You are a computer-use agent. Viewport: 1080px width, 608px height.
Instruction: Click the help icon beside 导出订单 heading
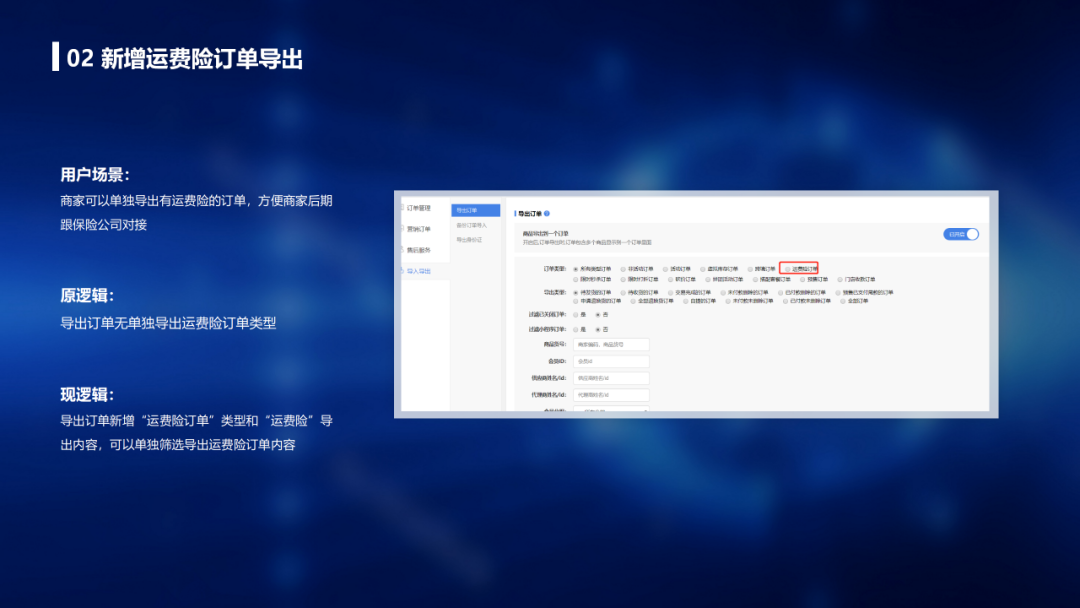tap(548, 213)
